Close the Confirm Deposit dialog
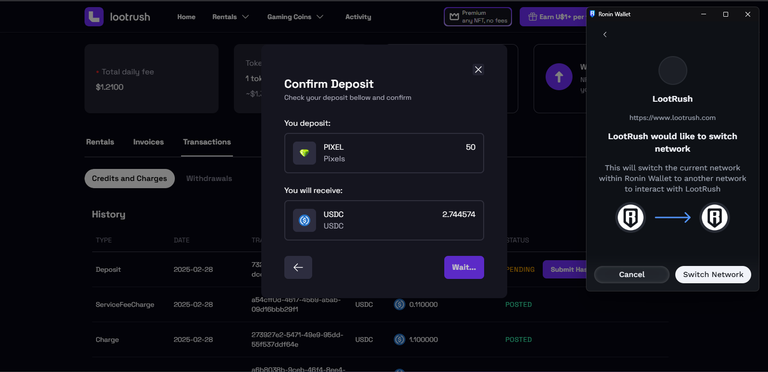Viewport: 768px width, 372px height. tap(479, 70)
